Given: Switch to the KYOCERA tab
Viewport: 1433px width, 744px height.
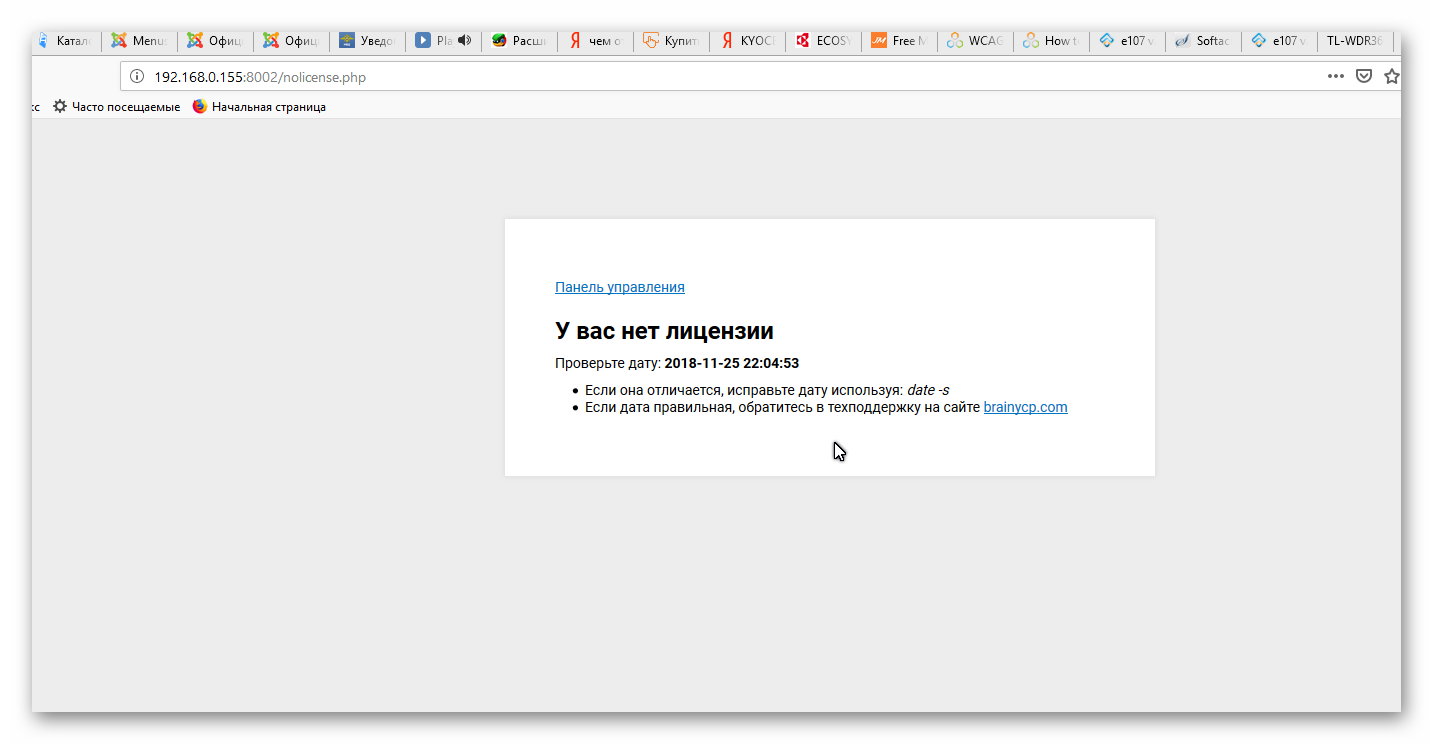Looking at the screenshot, I should pos(749,41).
